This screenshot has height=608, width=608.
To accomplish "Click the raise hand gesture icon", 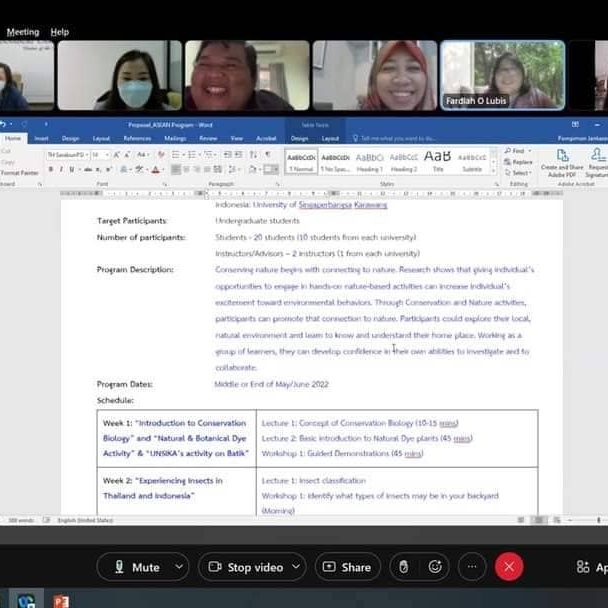I will coord(403,567).
